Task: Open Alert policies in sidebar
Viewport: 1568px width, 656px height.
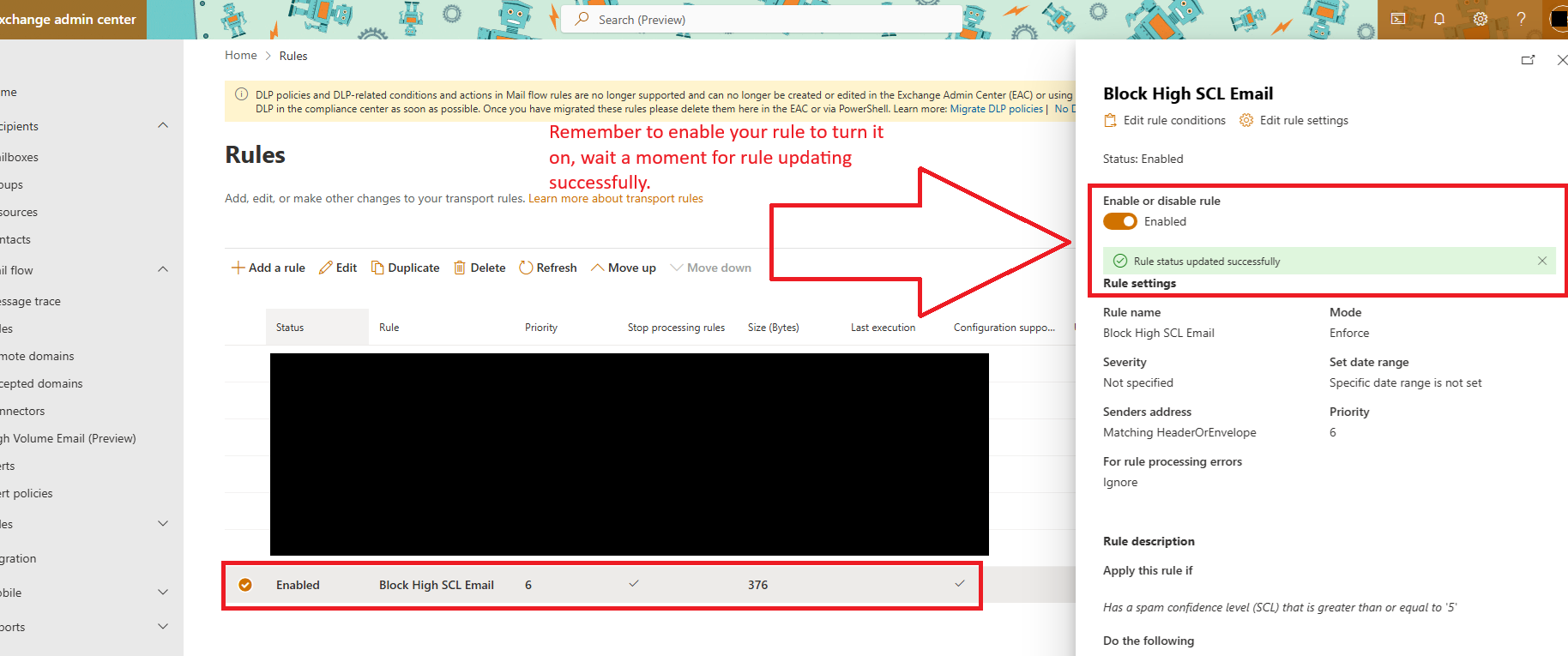Action: pyautogui.click(x=27, y=493)
